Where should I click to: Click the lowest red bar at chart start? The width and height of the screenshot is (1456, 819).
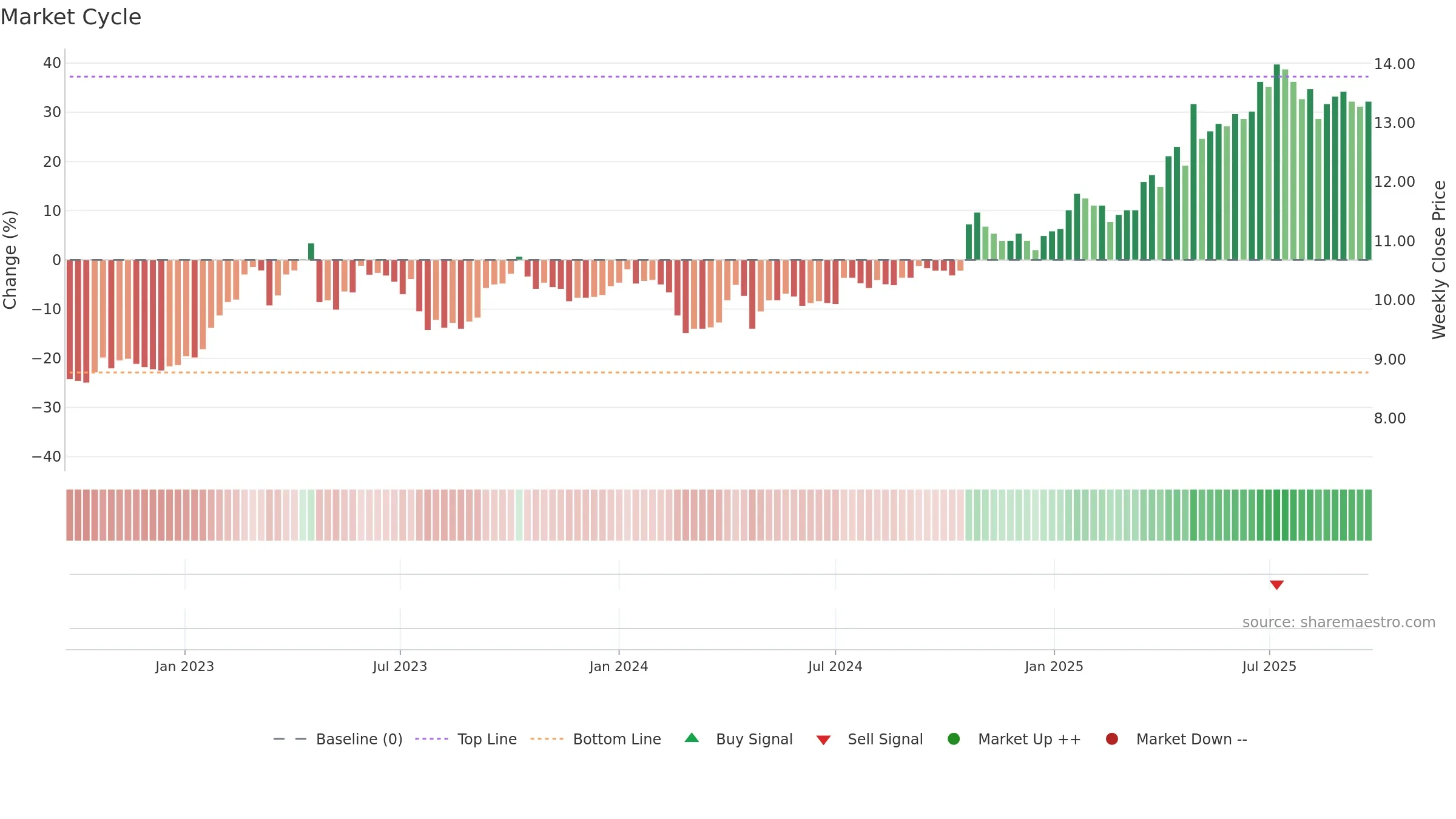(86, 321)
